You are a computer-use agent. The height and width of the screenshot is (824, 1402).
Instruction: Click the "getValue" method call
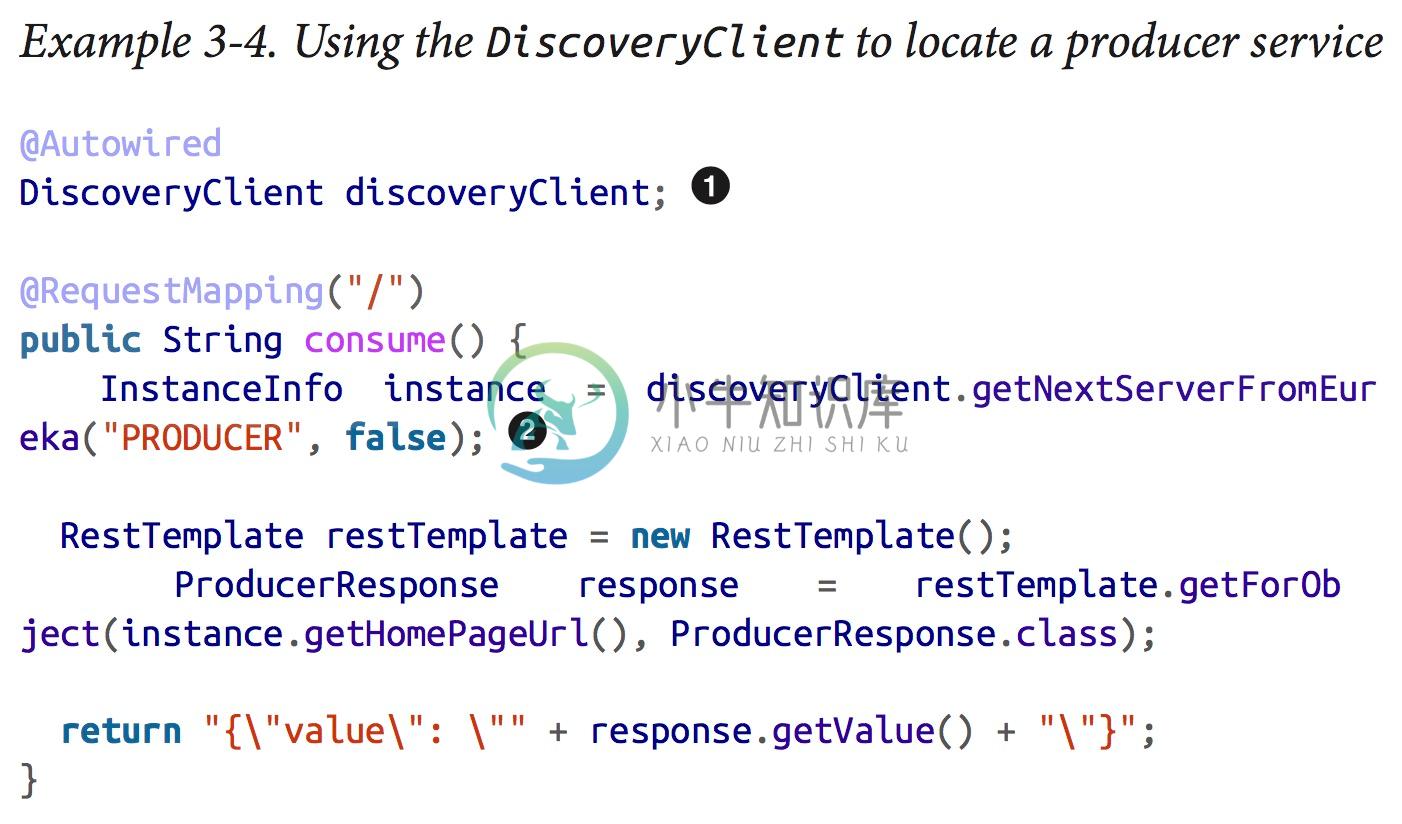point(853,731)
